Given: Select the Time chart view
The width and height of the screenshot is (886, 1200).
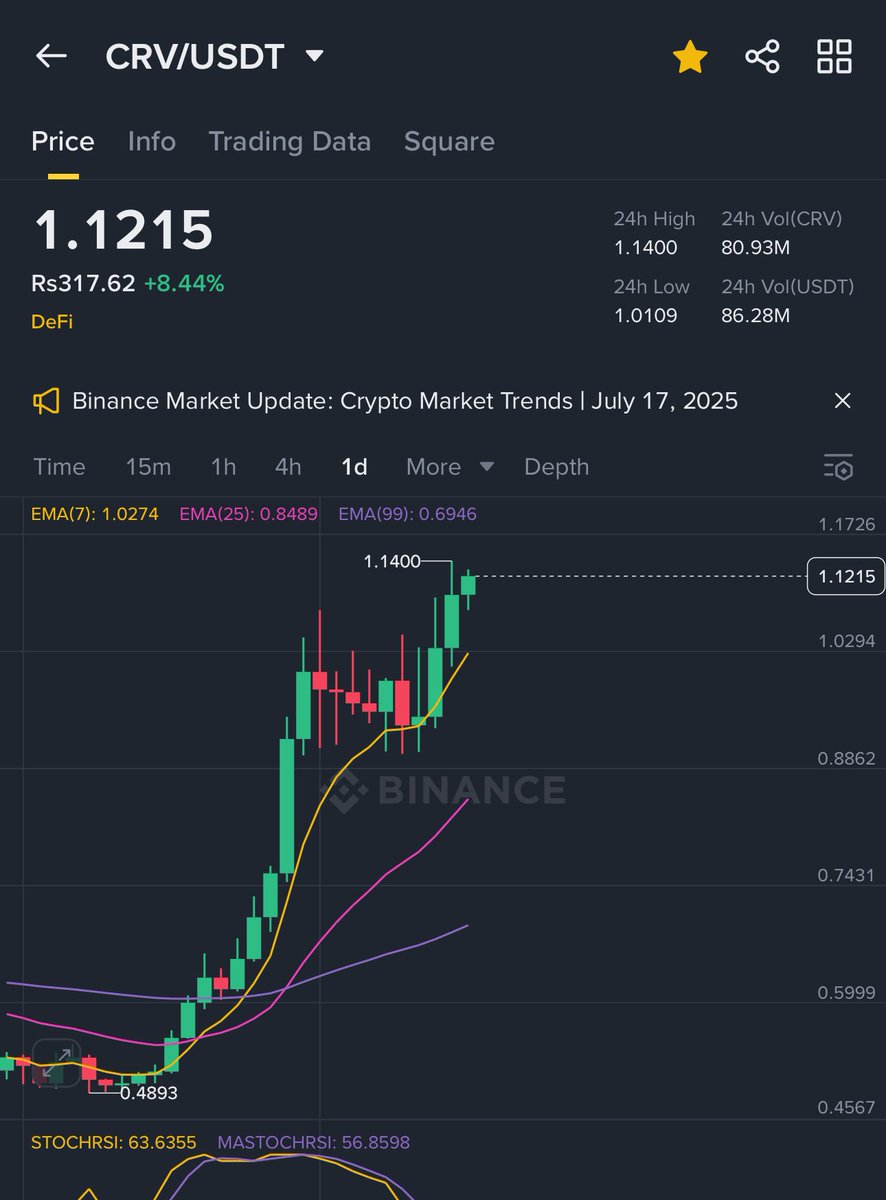Looking at the screenshot, I should point(59,467).
